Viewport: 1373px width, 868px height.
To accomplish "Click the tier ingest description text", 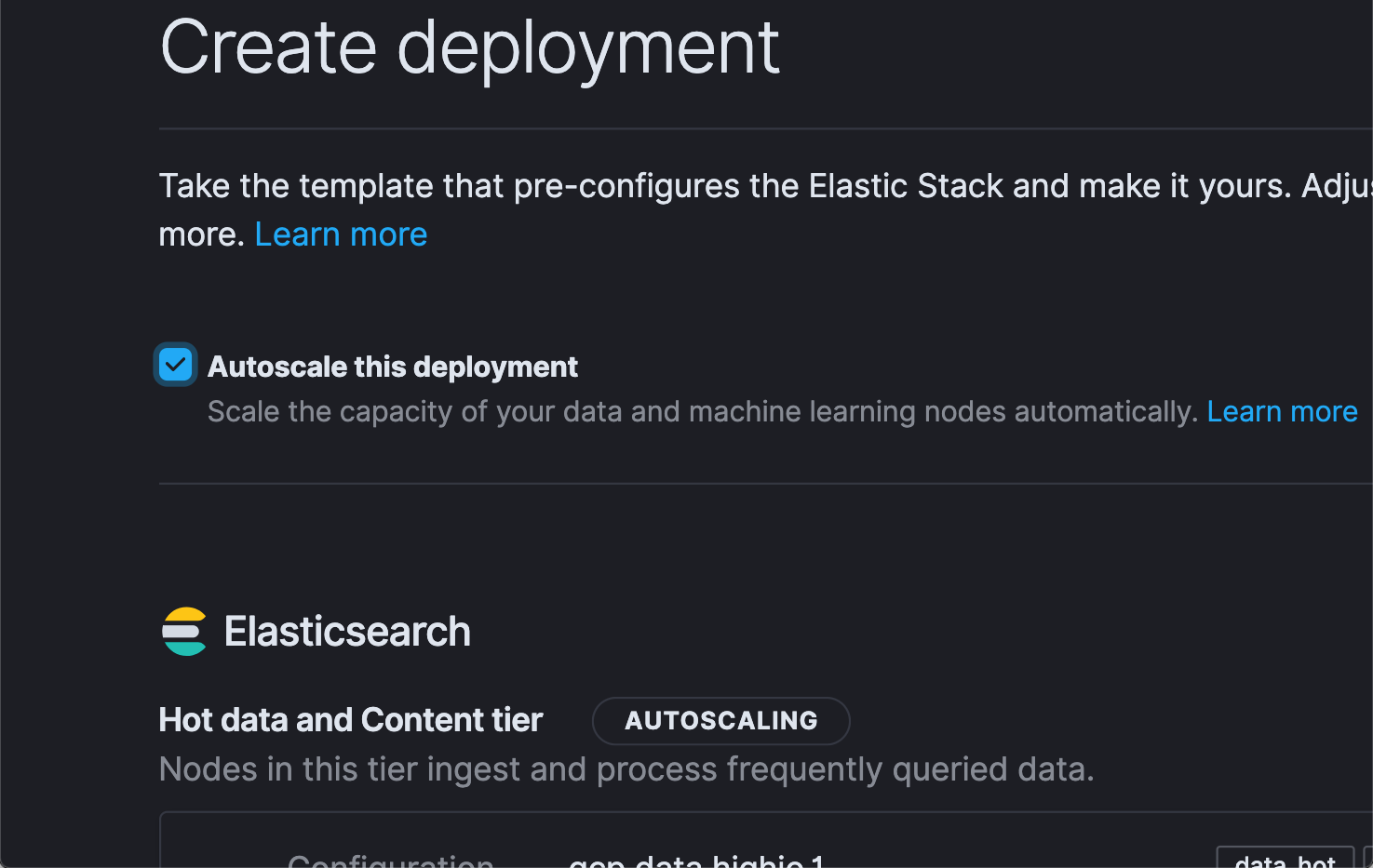I will [x=626, y=769].
